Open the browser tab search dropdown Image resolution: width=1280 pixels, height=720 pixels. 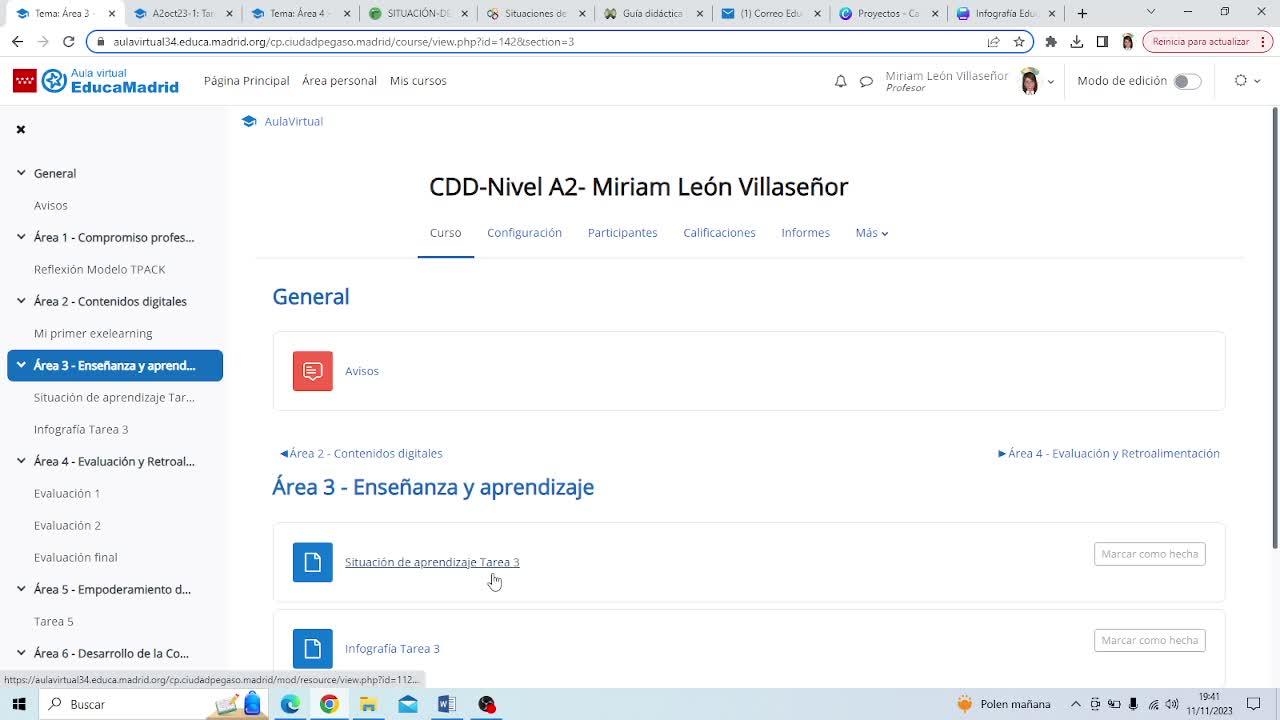pos(1150,13)
